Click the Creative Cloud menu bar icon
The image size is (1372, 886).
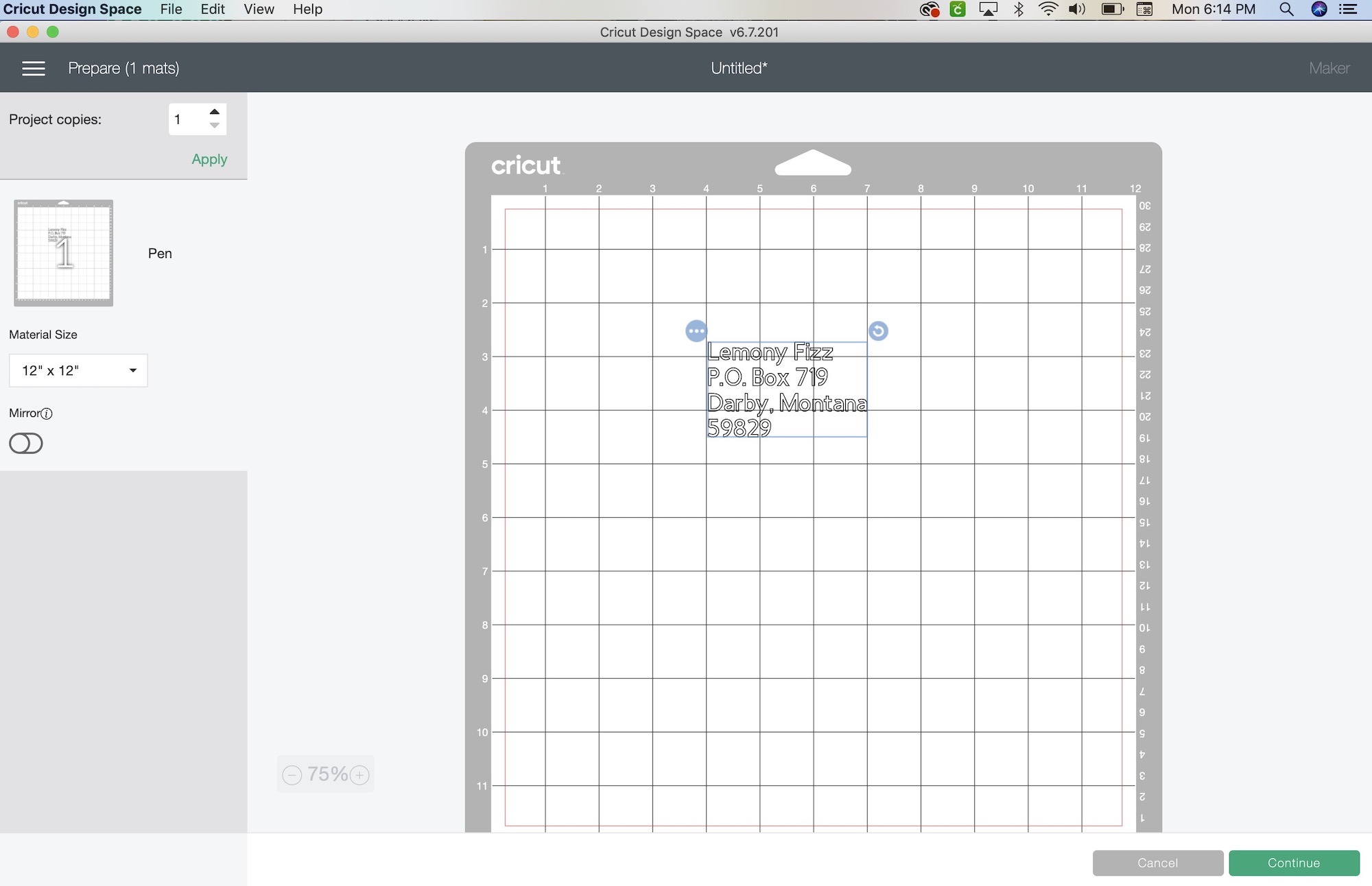[930, 10]
